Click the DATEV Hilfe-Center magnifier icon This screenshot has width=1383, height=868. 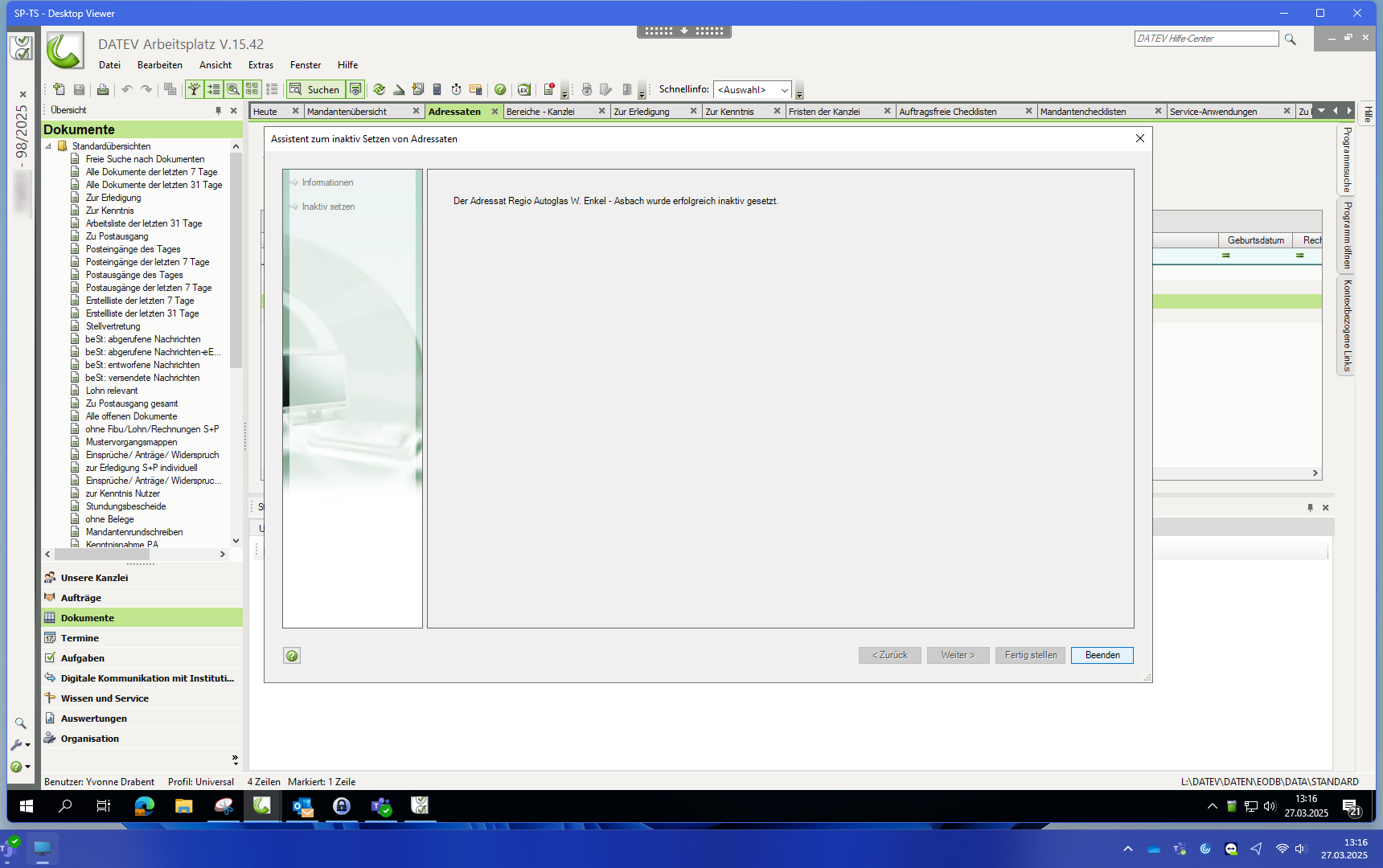coord(1290,39)
